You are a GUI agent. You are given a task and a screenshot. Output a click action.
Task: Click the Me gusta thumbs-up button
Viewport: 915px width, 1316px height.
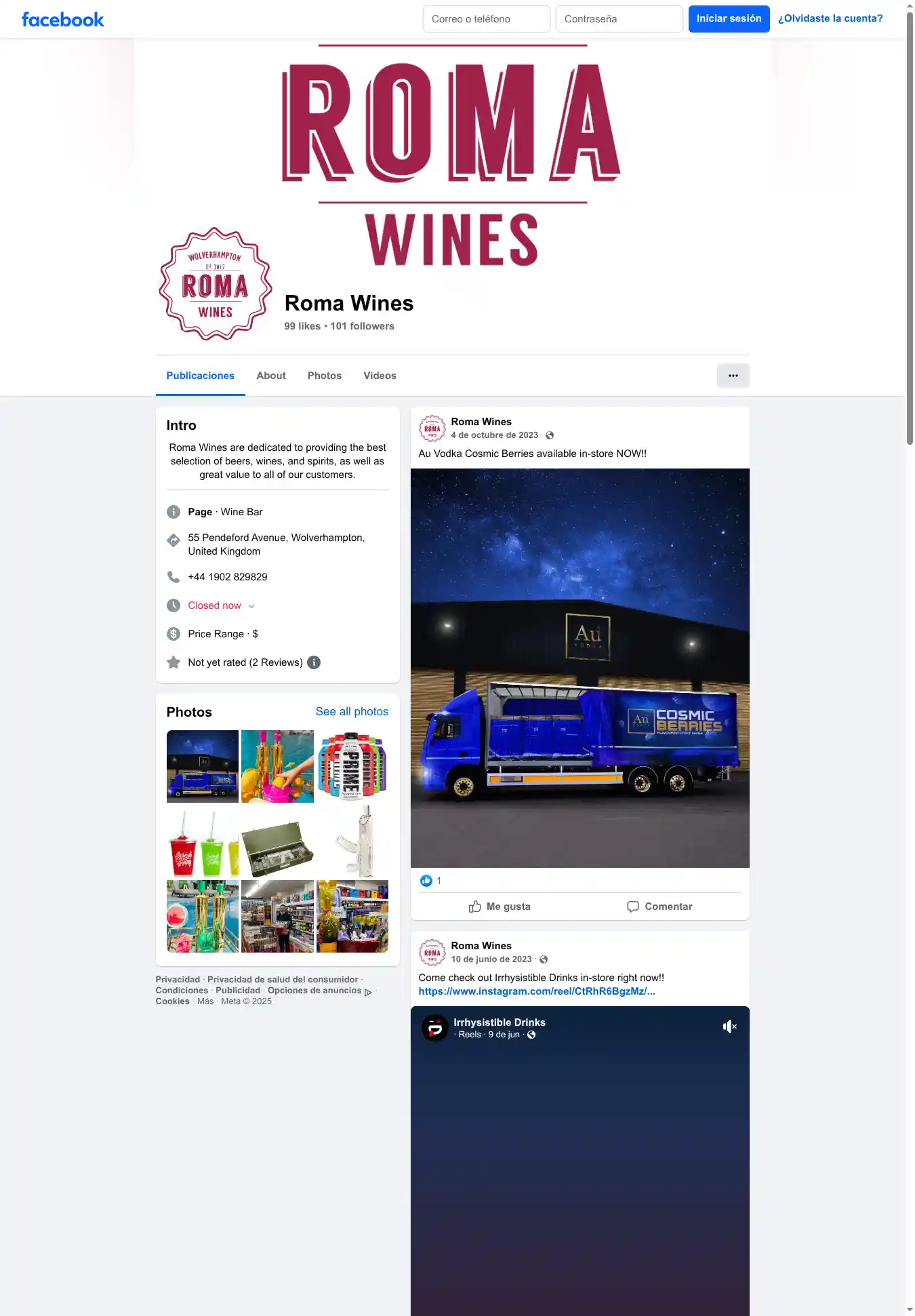500,906
